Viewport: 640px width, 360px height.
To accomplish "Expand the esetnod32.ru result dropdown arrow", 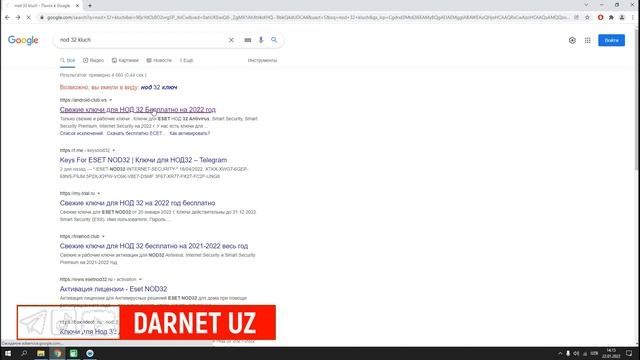I will [140, 280].
